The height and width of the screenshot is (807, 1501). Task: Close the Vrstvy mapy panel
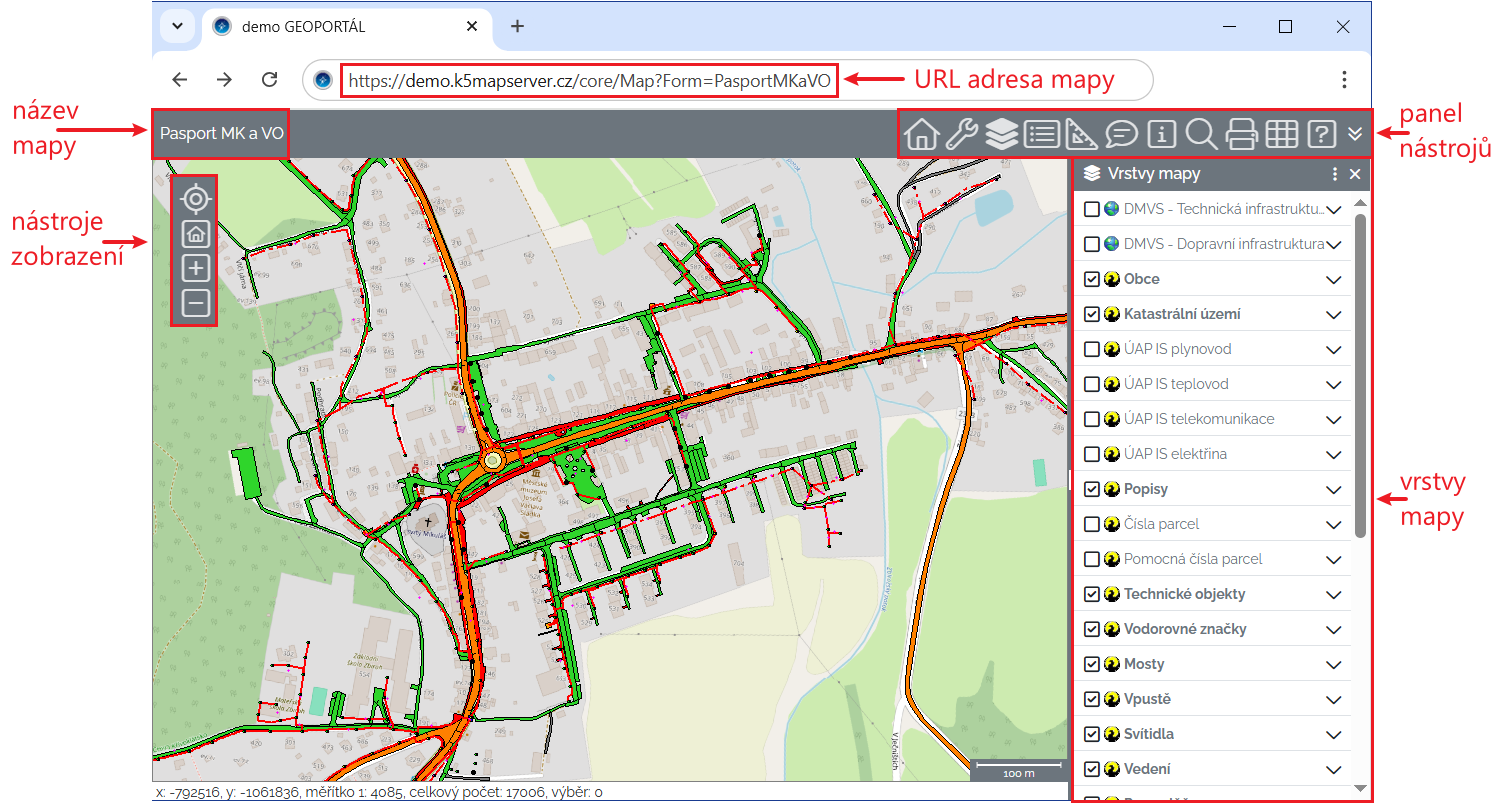tap(1355, 174)
